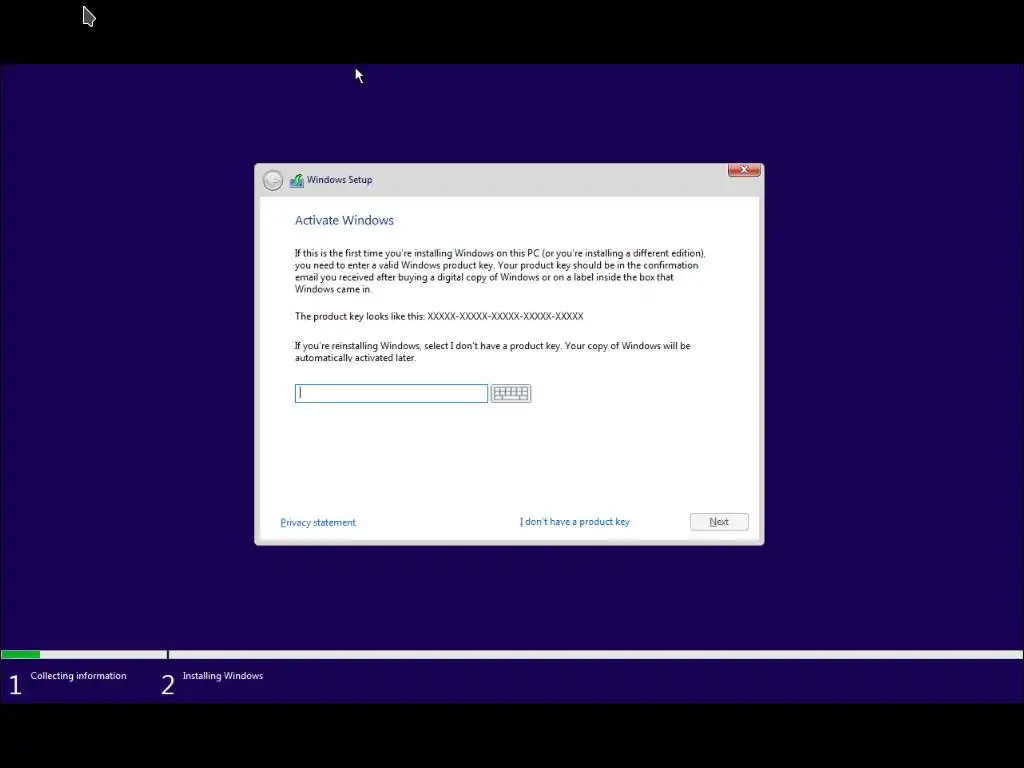Click the "Installing Windows" step label
This screenshot has height=768, width=1024.
coord(223,676)
